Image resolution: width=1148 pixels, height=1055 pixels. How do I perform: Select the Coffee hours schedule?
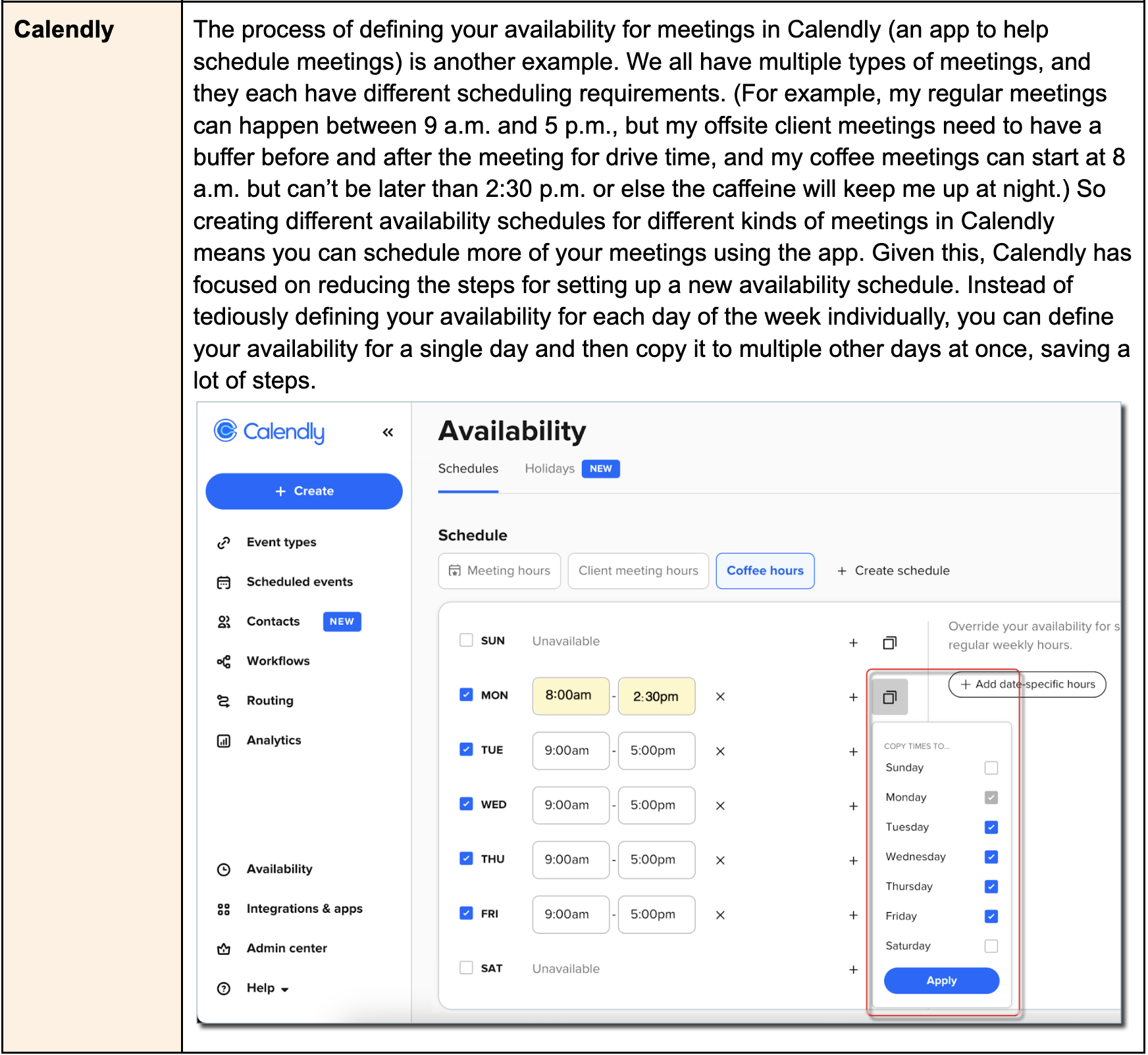pyautogui.click(x=765, y=570)
